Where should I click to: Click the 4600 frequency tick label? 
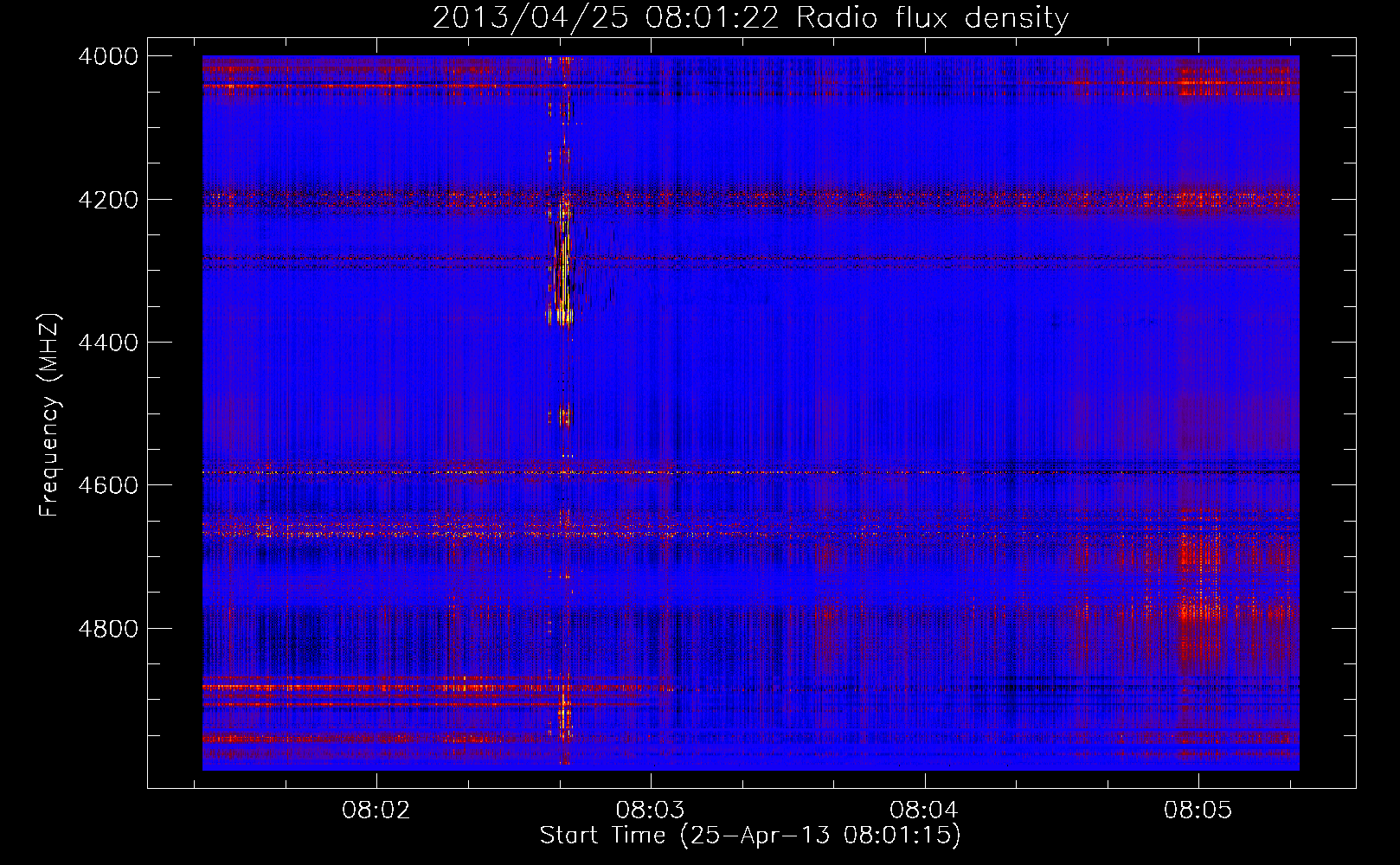(108, 485)
